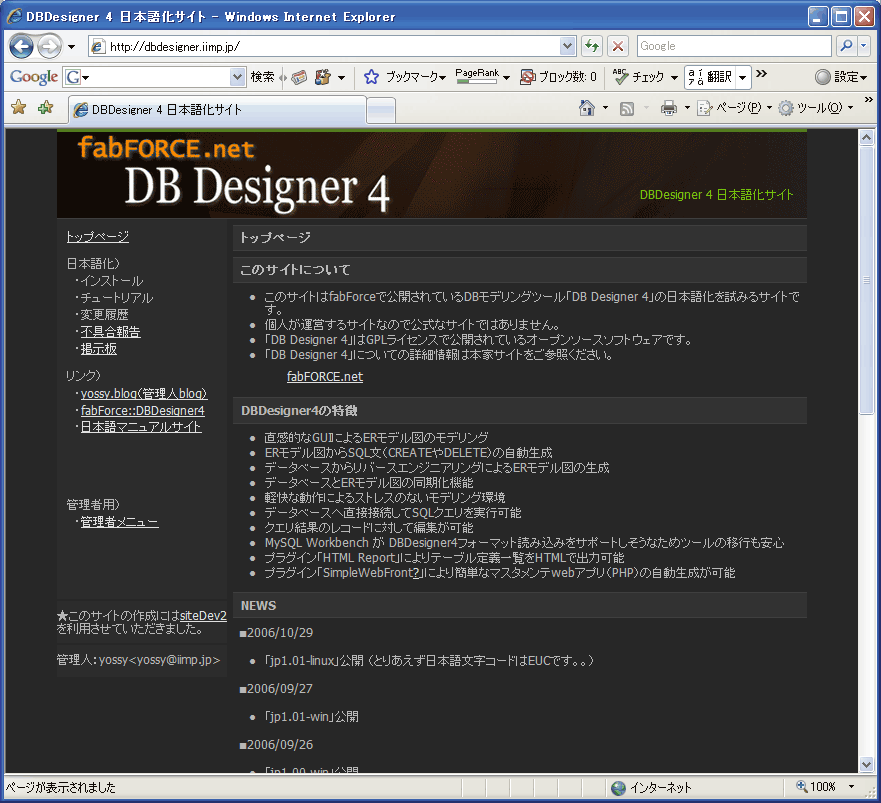Screen dimensions: 881x803
Task: Open the 掲示板 link
Action: [98, 348]
